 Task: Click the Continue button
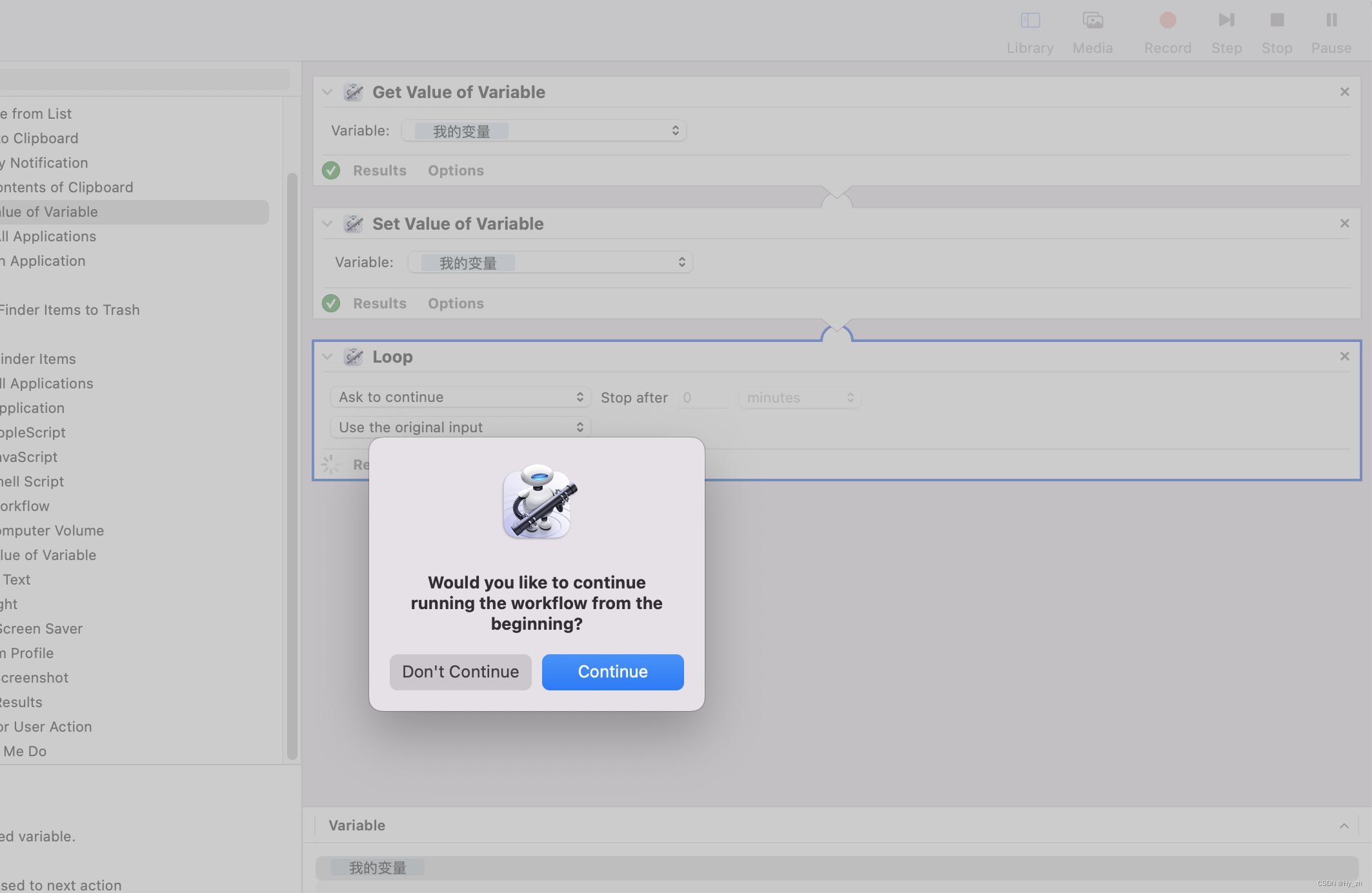[x=612, y=672]
